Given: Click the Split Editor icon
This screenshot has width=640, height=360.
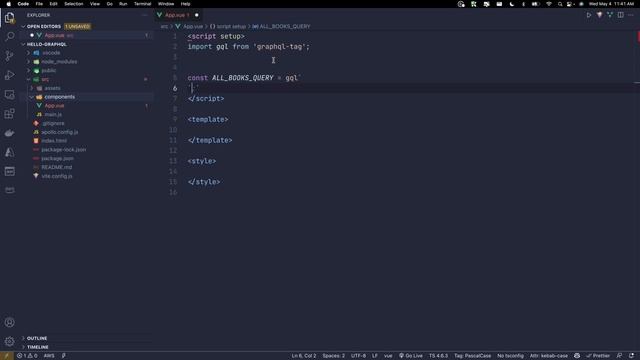Looking at the screenshot, I should [x=620, y=15].
